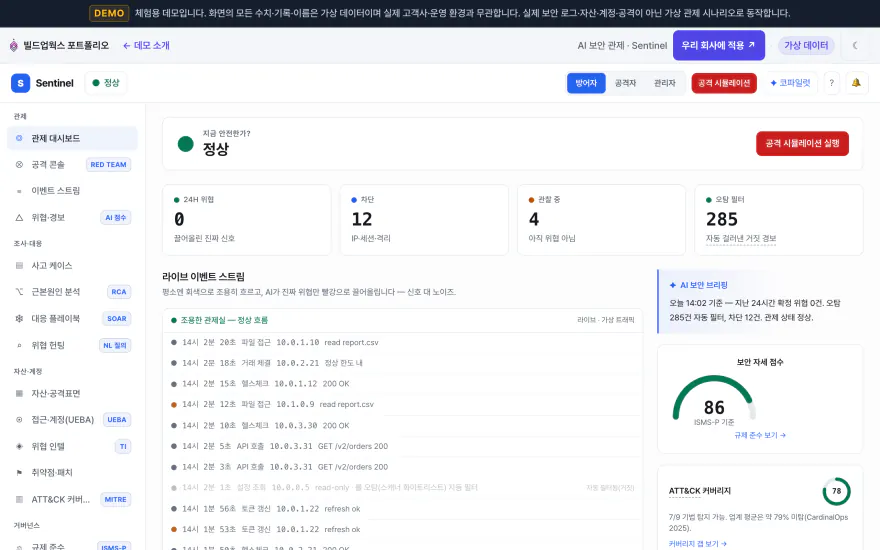The width and height of the screenshot is (880, 550).
Task: Click the ATT&CK 커버리지 sidebar icon
Action: 19,499
